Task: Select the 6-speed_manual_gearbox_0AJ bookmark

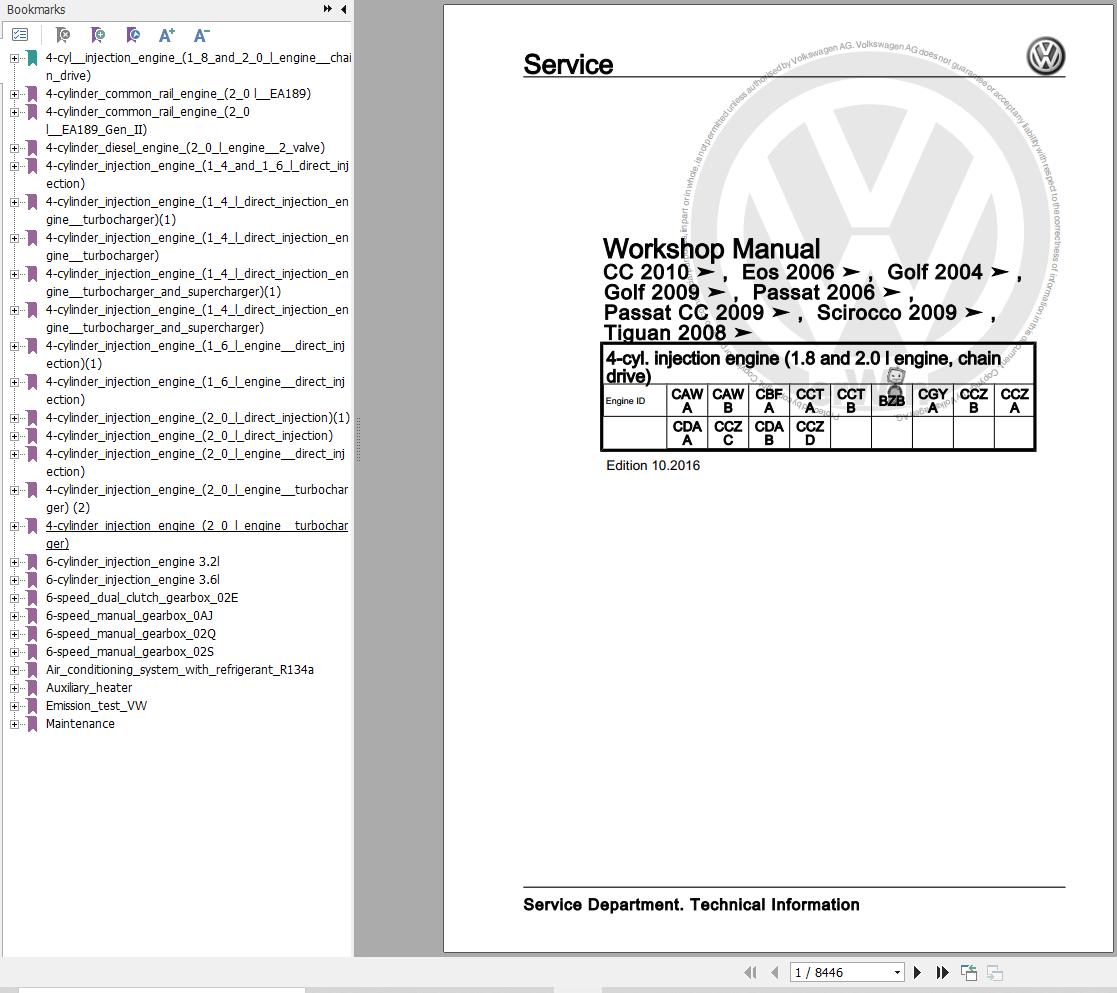Action: (129, 615)
